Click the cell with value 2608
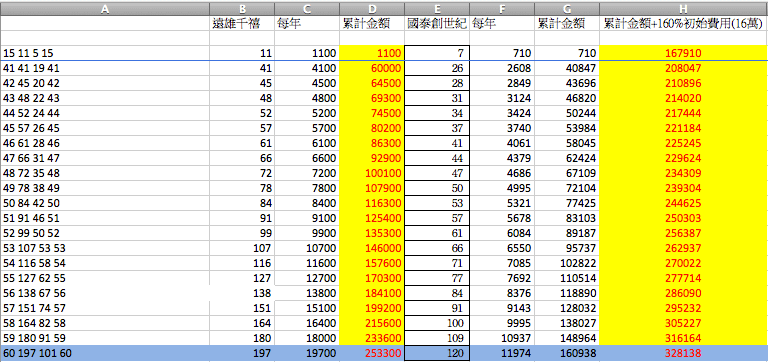 [x=502, y=68]
